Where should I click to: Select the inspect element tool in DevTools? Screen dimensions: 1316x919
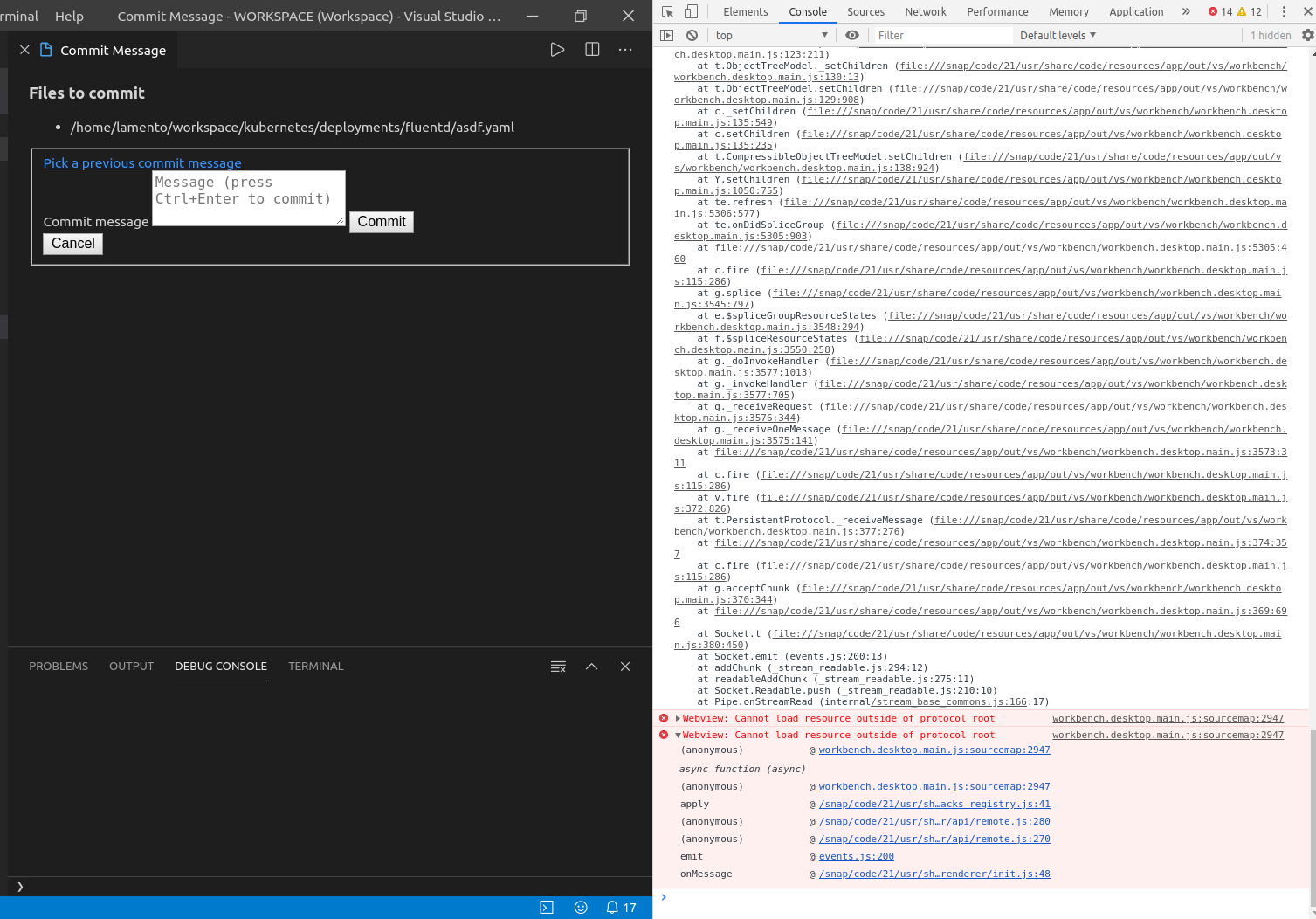point(665,11)
